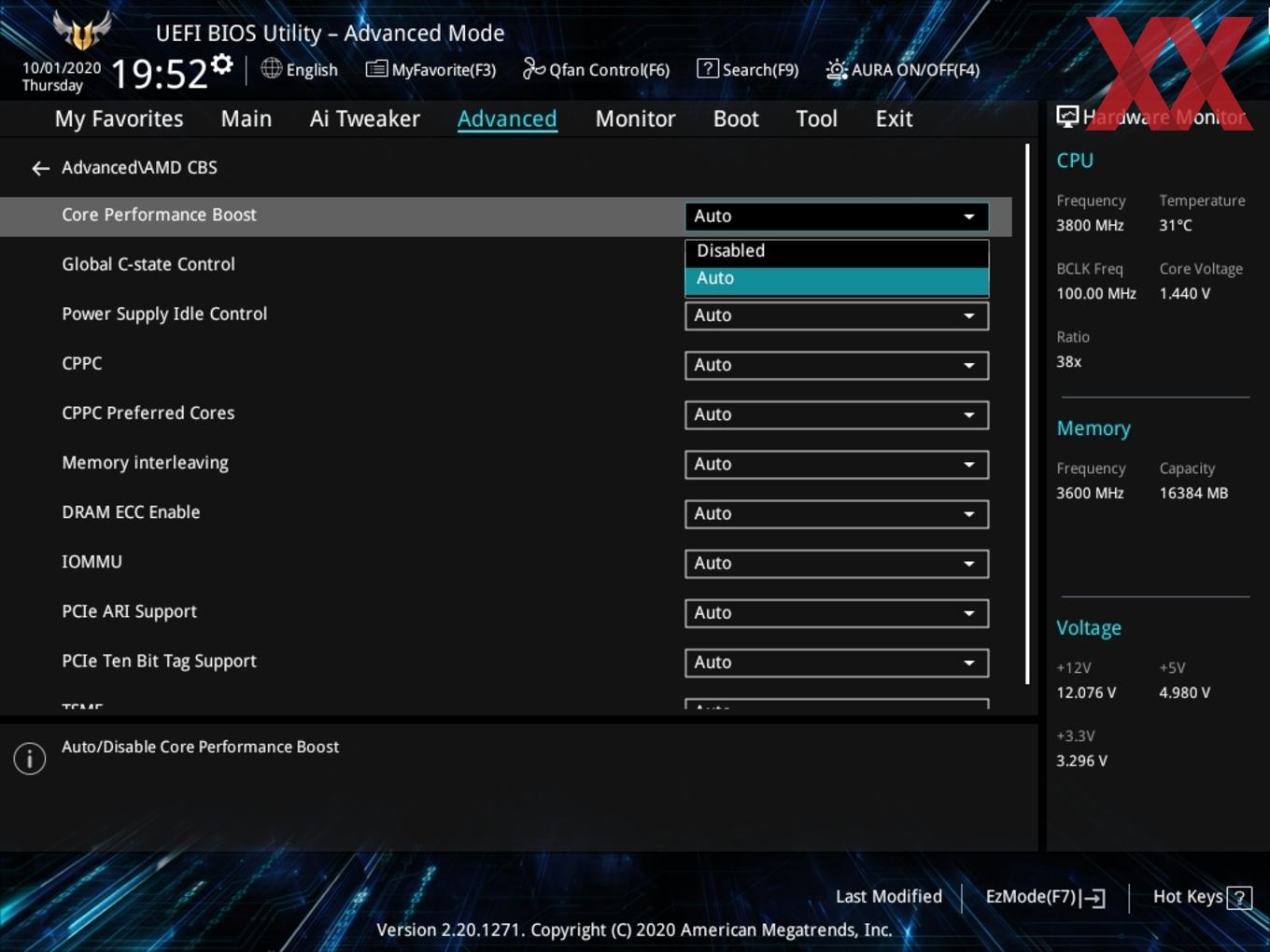Collapse the Core Performance Boost dropdown
Image resolution: width=1270 pixels, height=952 pixels.
837,216
